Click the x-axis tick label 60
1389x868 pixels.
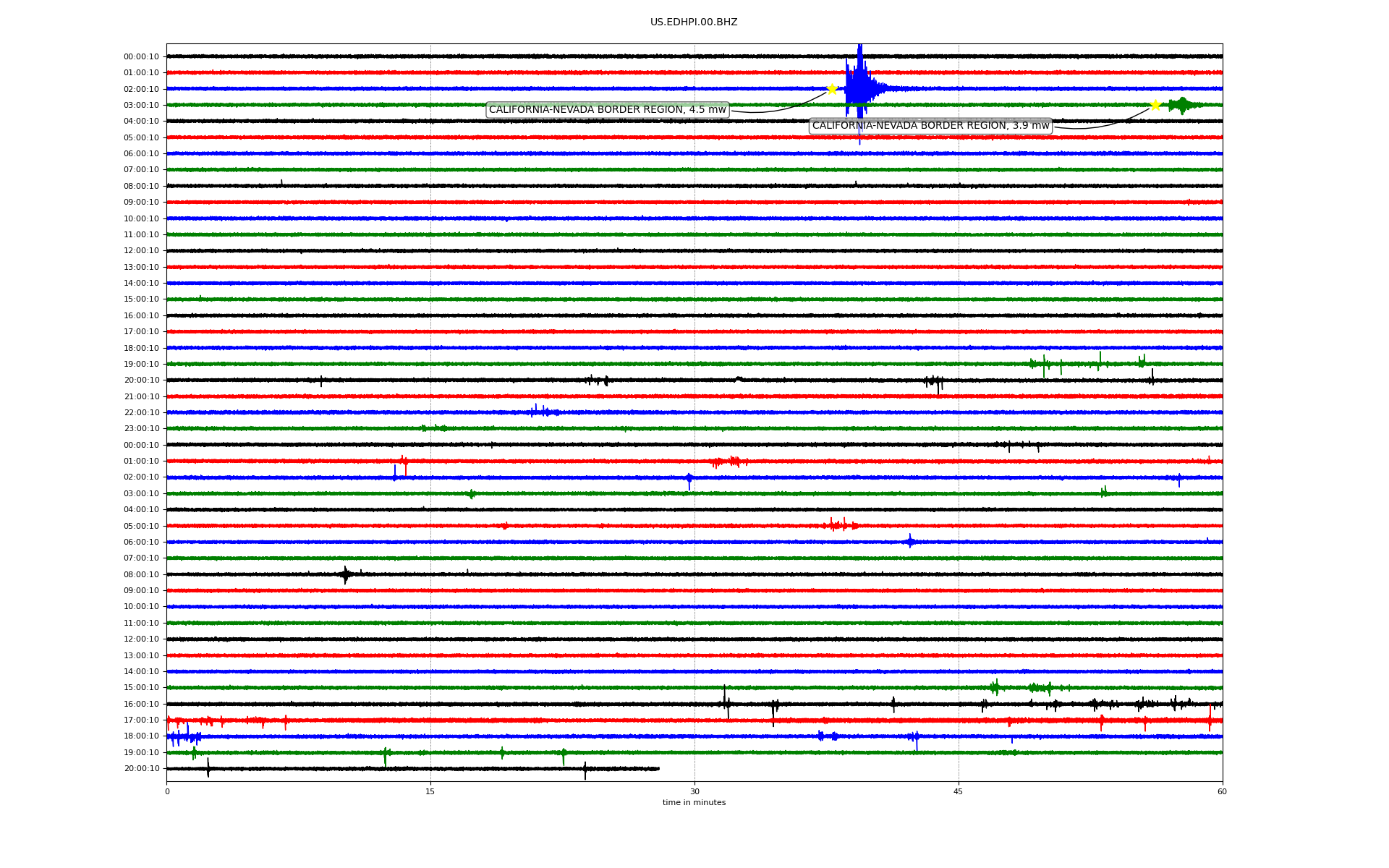click(1222, 791)
